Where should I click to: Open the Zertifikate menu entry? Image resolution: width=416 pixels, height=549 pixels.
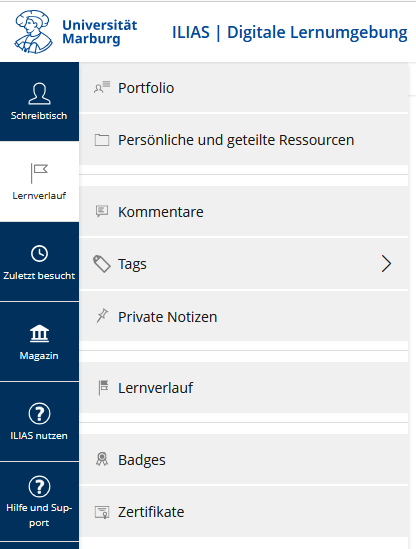click(244, 512)
